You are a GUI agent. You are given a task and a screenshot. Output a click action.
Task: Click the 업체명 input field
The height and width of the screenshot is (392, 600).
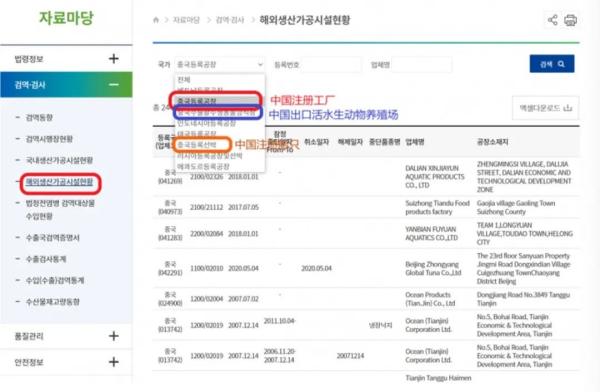click(422, 65)
